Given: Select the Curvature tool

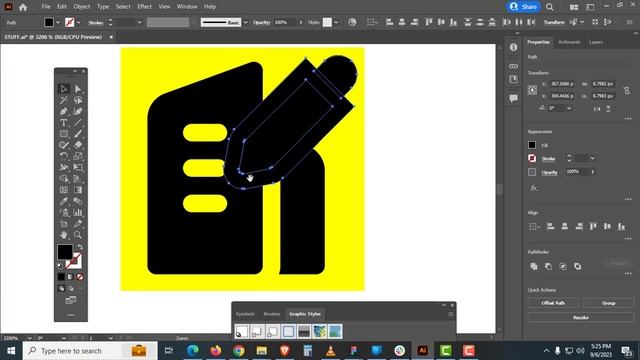Looking at the screenshot, I should click(x=78, y=111).
